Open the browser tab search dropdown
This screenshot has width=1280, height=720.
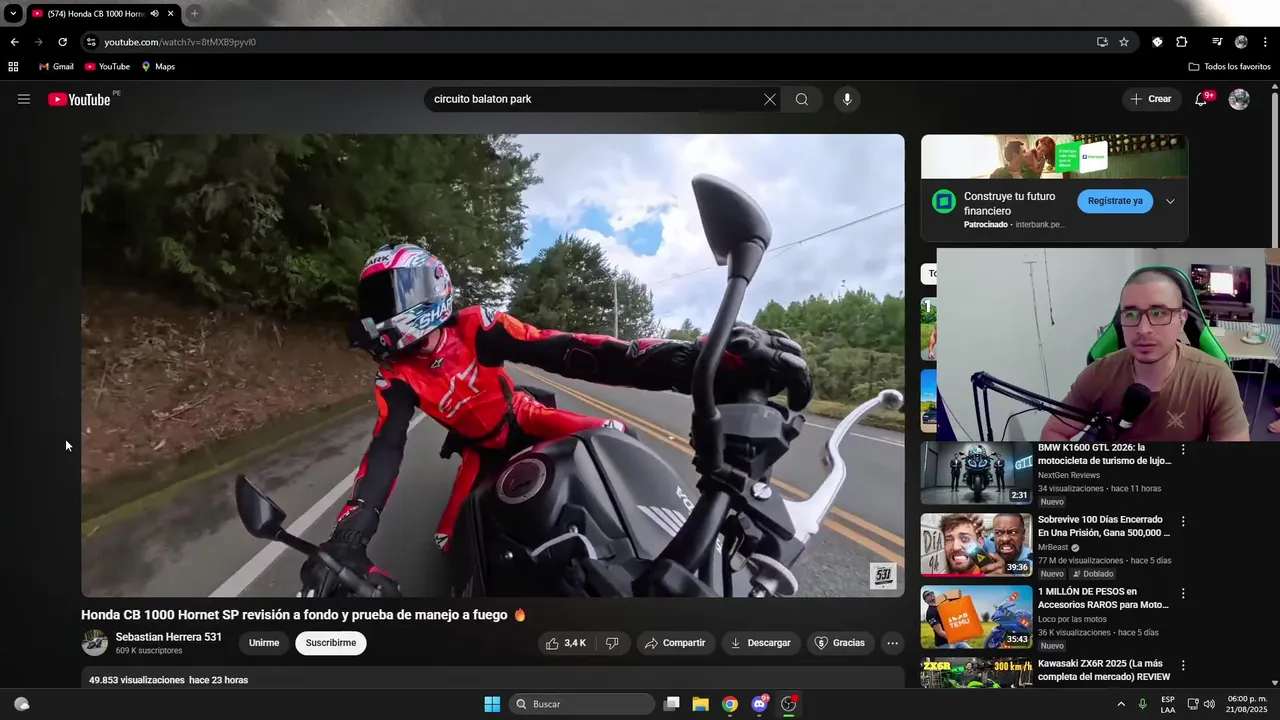tap(13, 14)
